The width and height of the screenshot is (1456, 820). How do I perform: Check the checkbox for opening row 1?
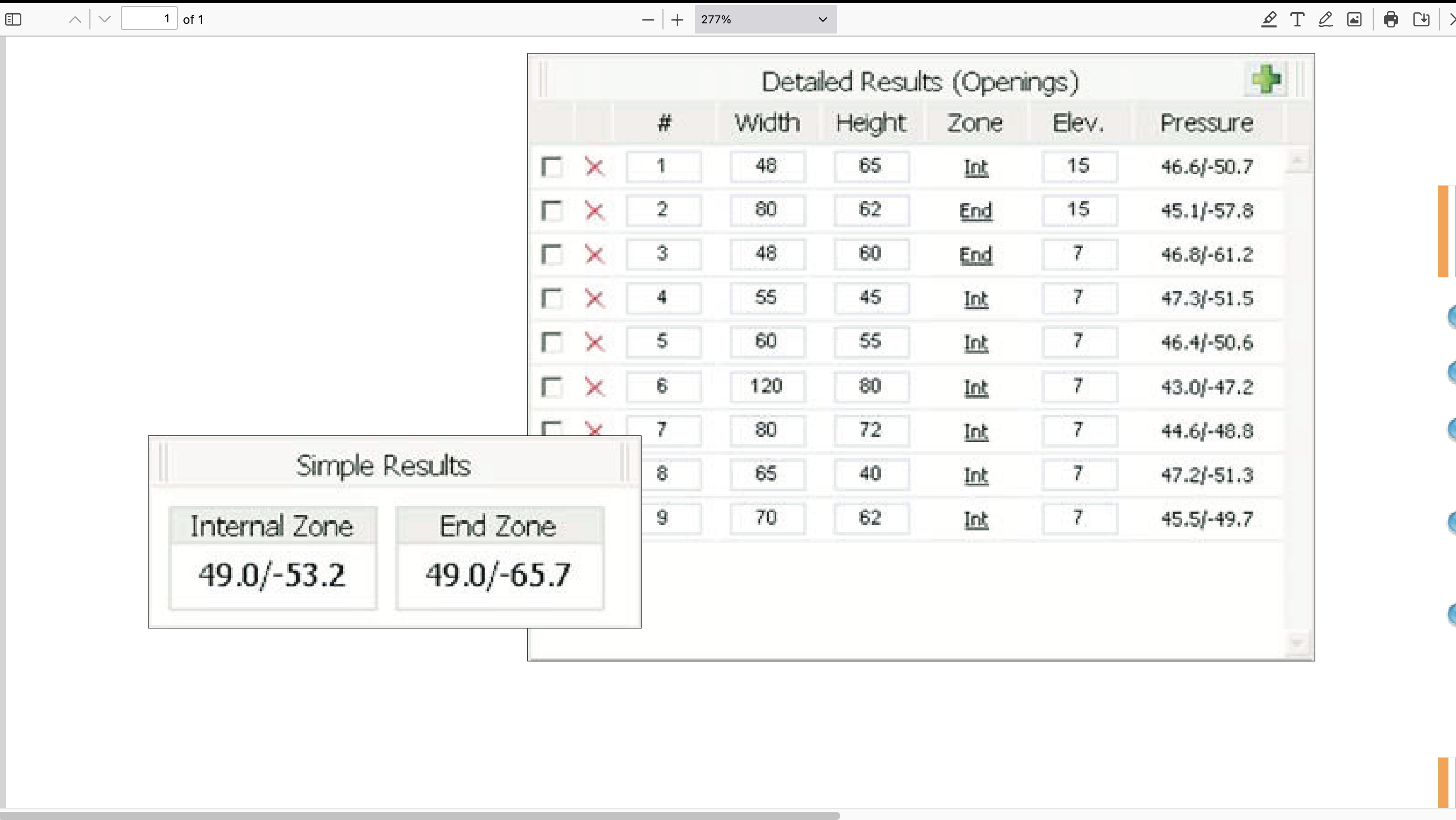click(x=552, y=167)
